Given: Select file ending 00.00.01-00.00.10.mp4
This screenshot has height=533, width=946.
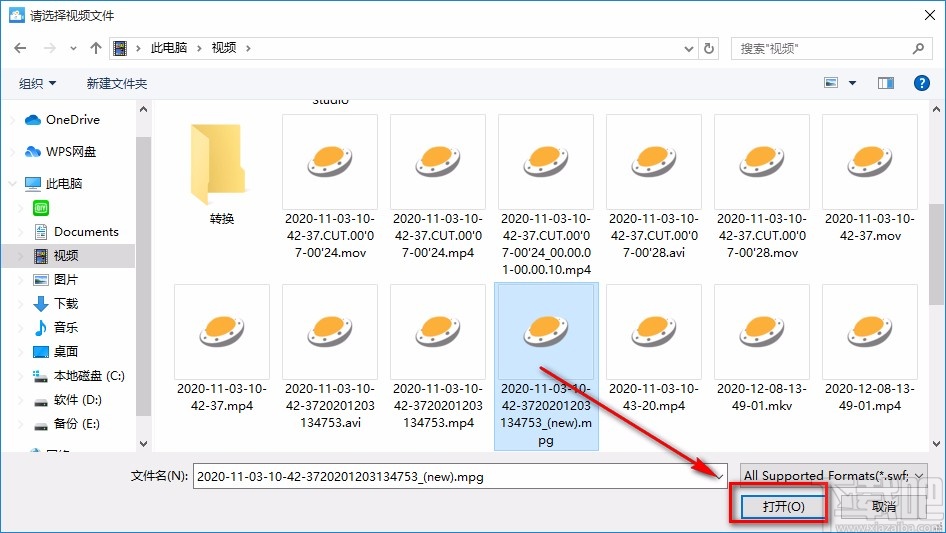Looking at the screenshot, I should [x=546, y=196].
